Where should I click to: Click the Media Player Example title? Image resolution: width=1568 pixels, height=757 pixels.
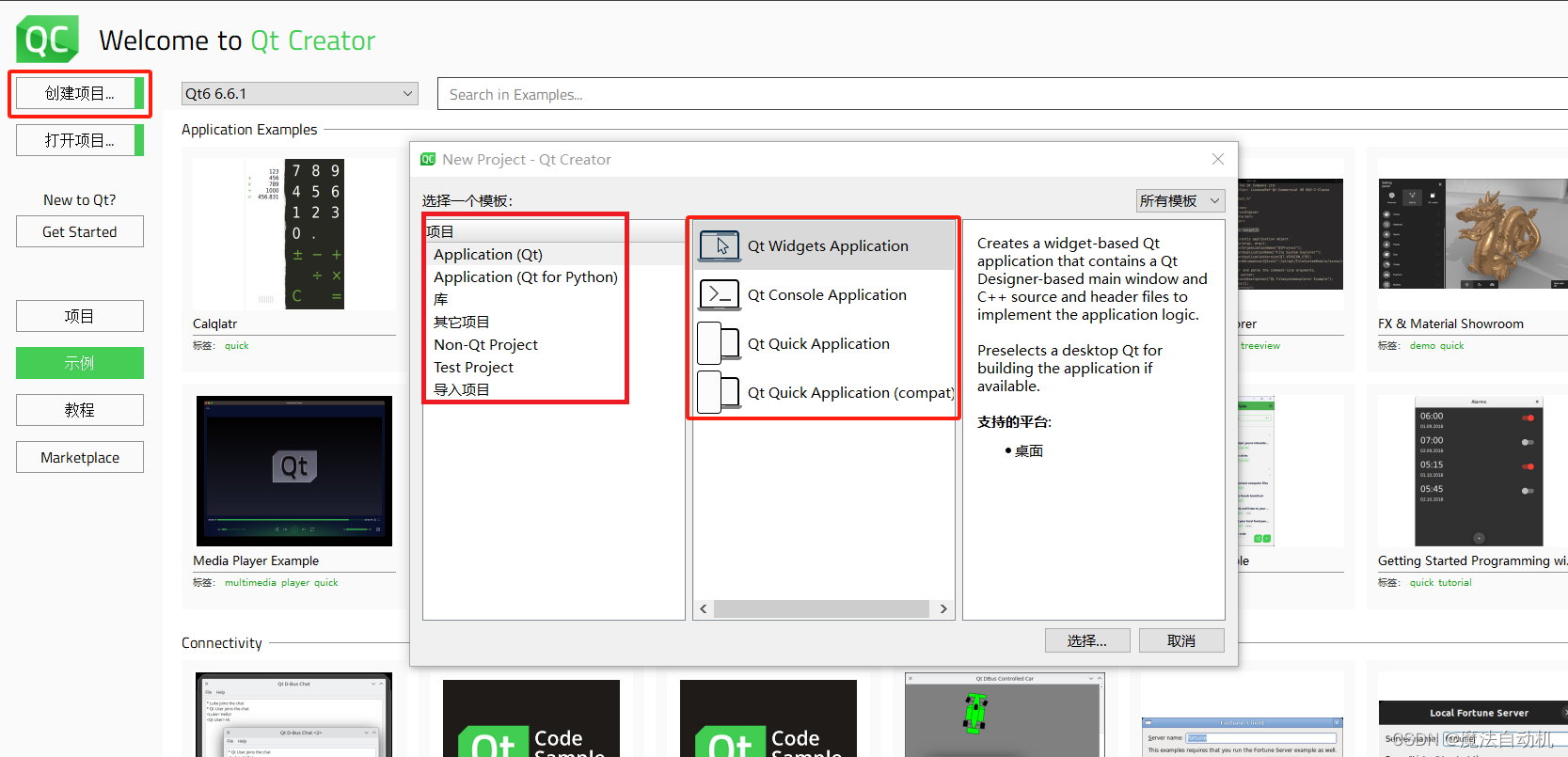pyautogui.click(x=256, y=560)
